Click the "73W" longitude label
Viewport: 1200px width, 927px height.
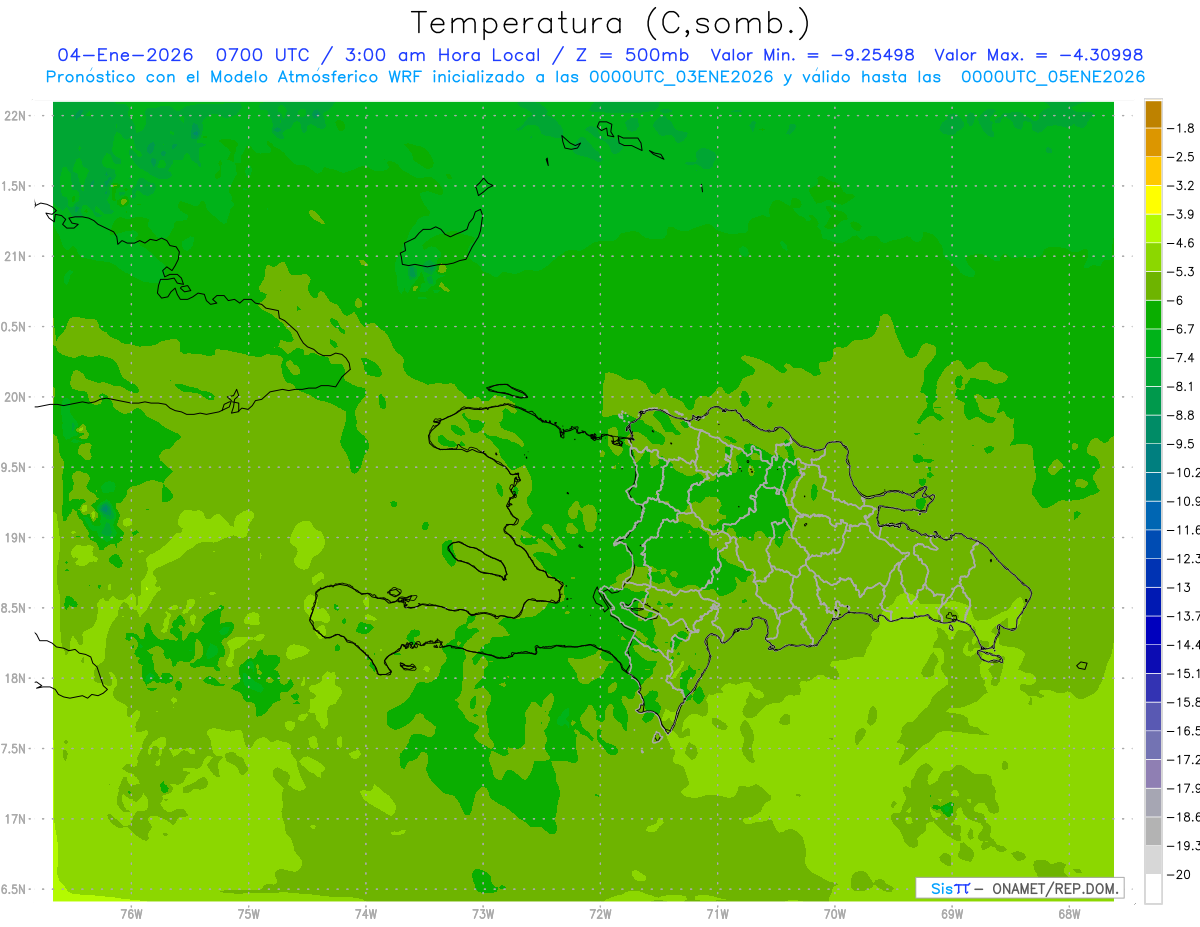(x=483, y=914)
